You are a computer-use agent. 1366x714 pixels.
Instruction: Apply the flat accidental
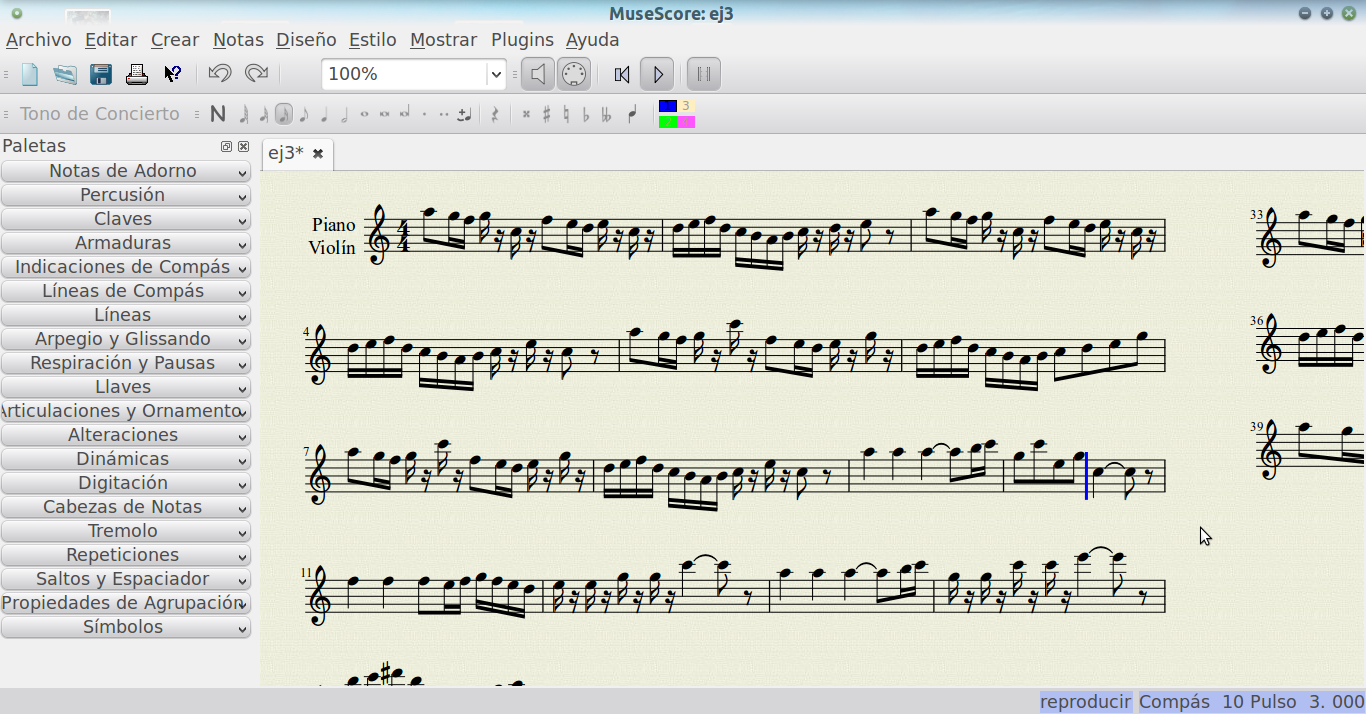(586, 114)
